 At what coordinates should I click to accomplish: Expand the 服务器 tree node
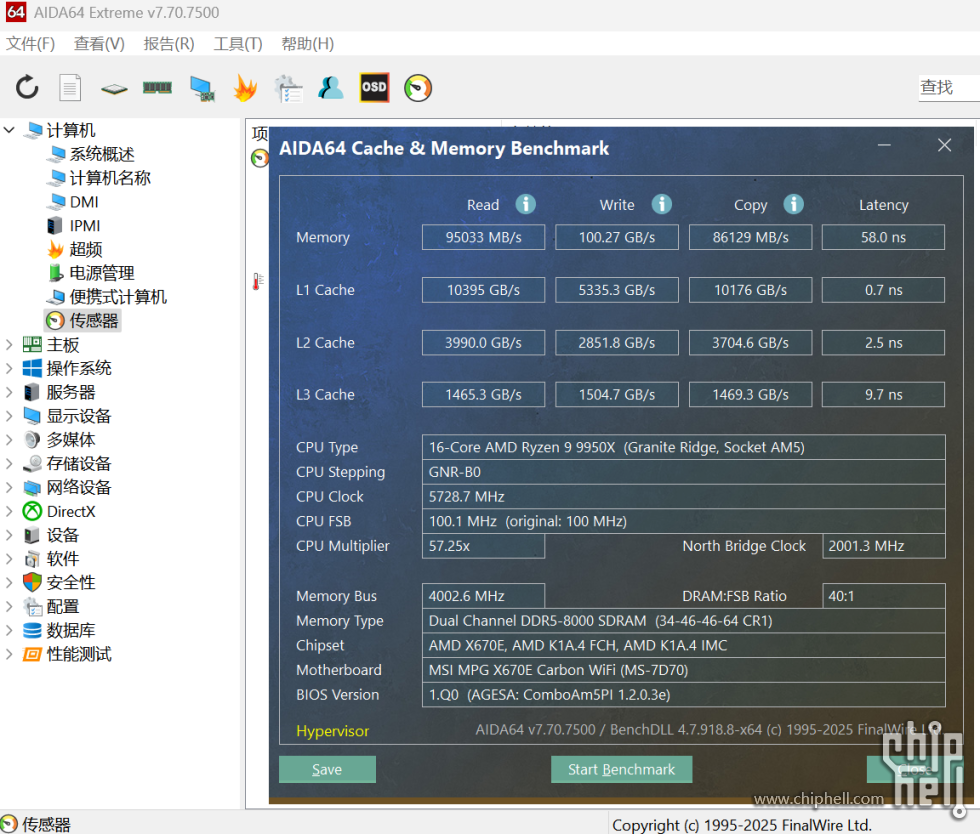pyautogui.click(x=9, y=392)
